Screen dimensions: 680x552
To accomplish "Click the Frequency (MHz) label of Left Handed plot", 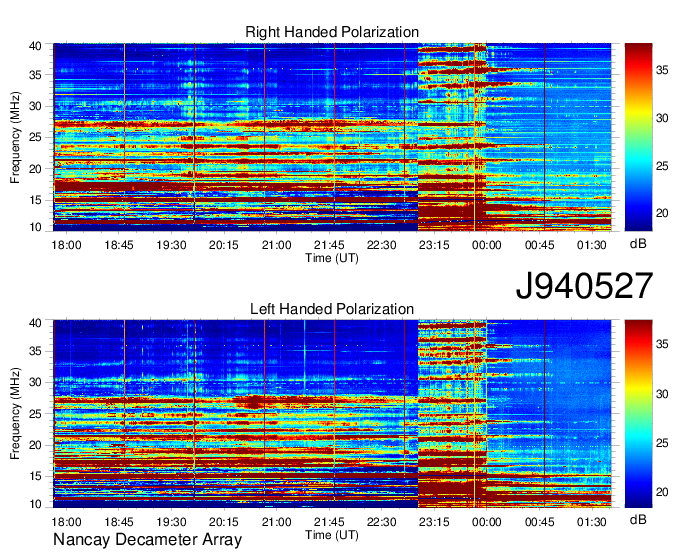I will coord(15,414).
